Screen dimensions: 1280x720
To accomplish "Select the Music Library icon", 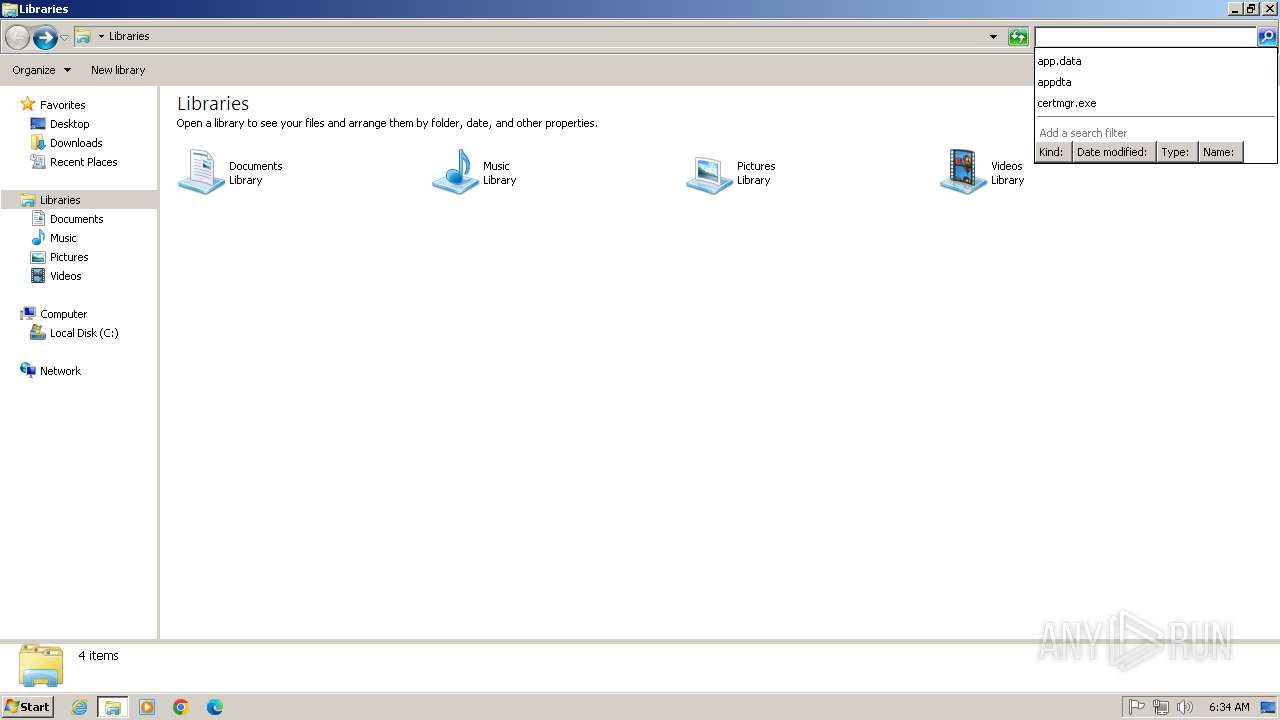I will click(x=455, y=172).
